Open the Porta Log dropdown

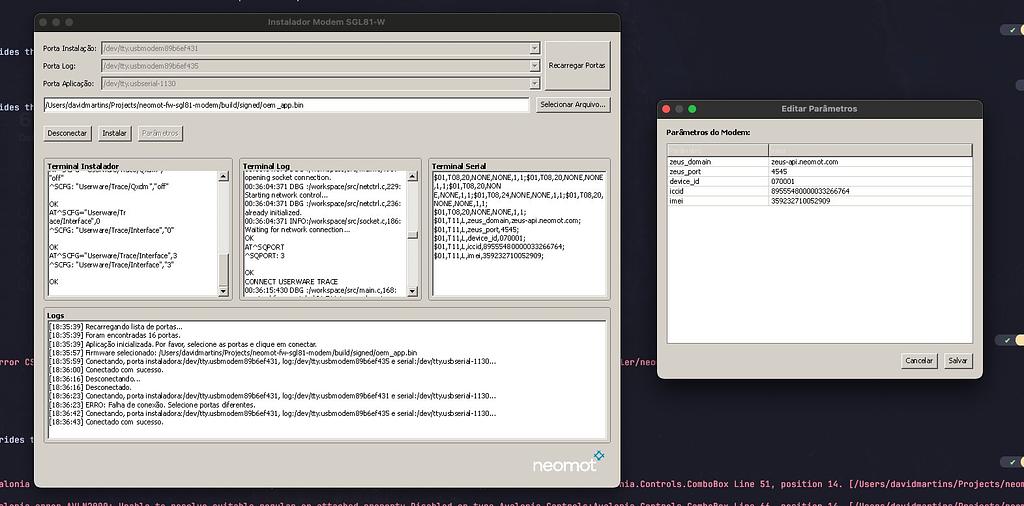point(320,66)
